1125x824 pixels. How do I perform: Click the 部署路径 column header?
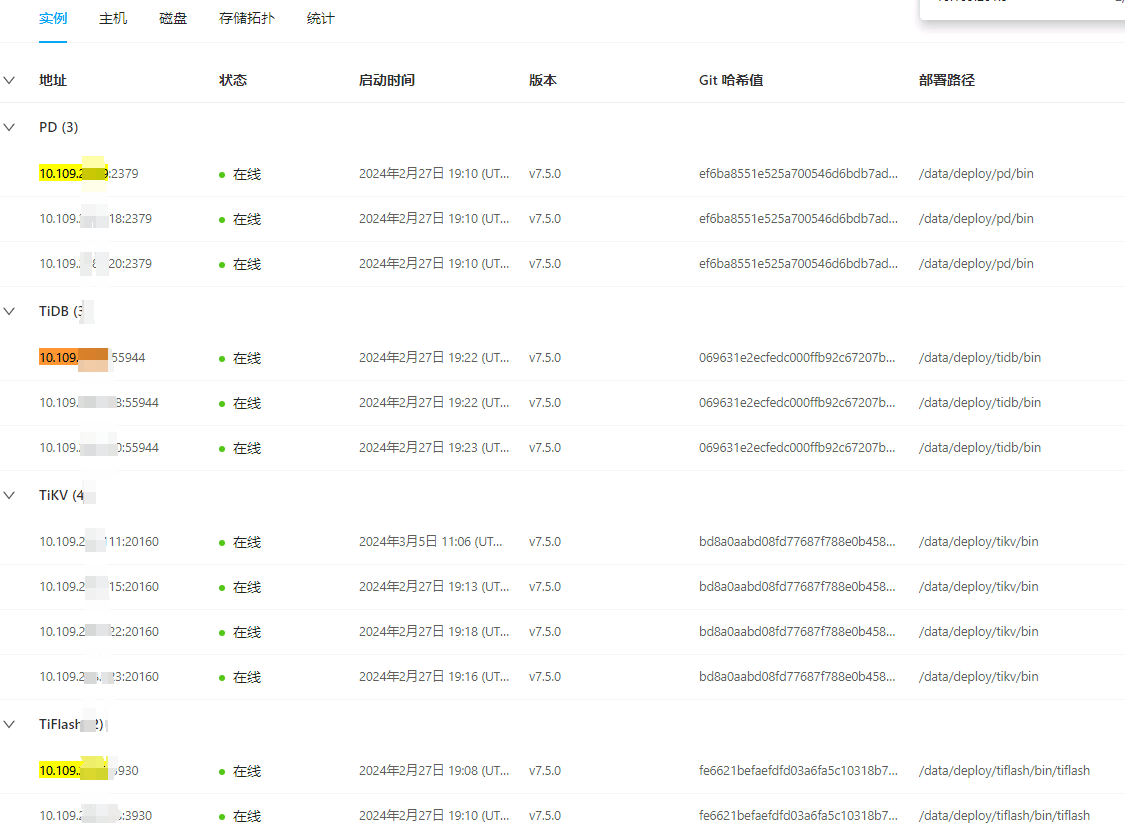coord(947,80)
